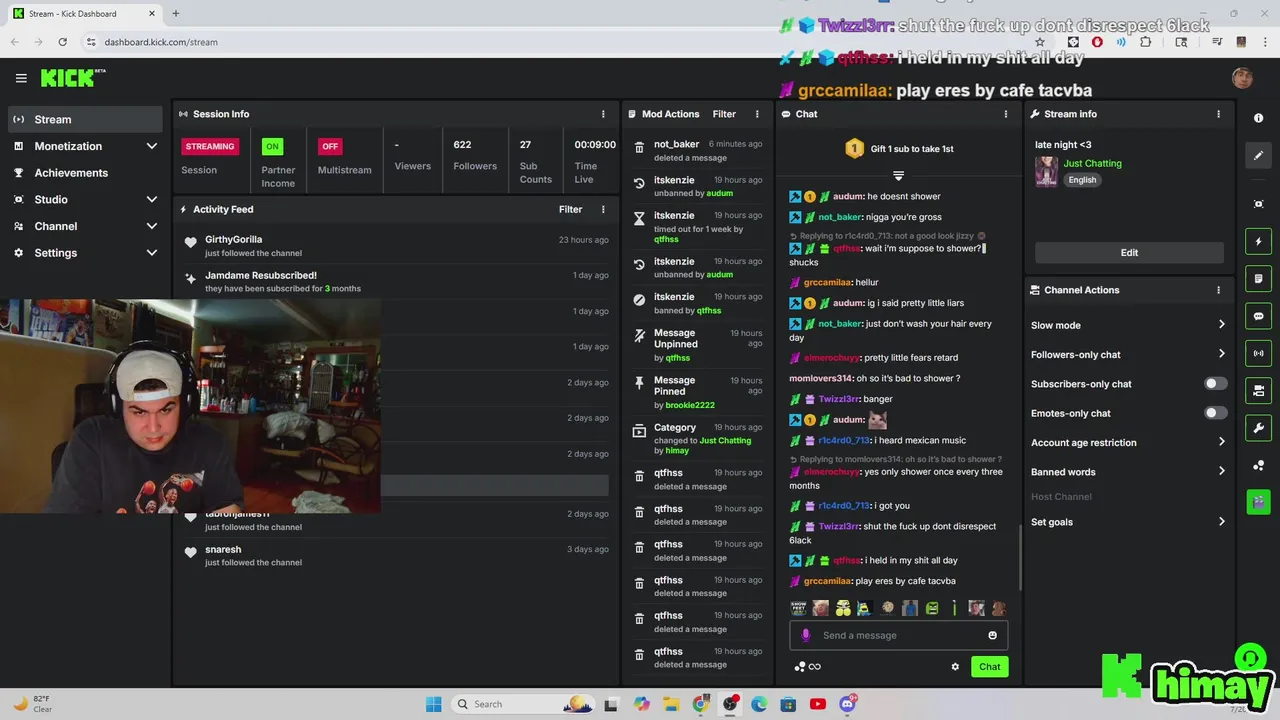Select Stream in the sidebar
The height and width of the screenshot is (720, 1280).
(x=85, y=119)
